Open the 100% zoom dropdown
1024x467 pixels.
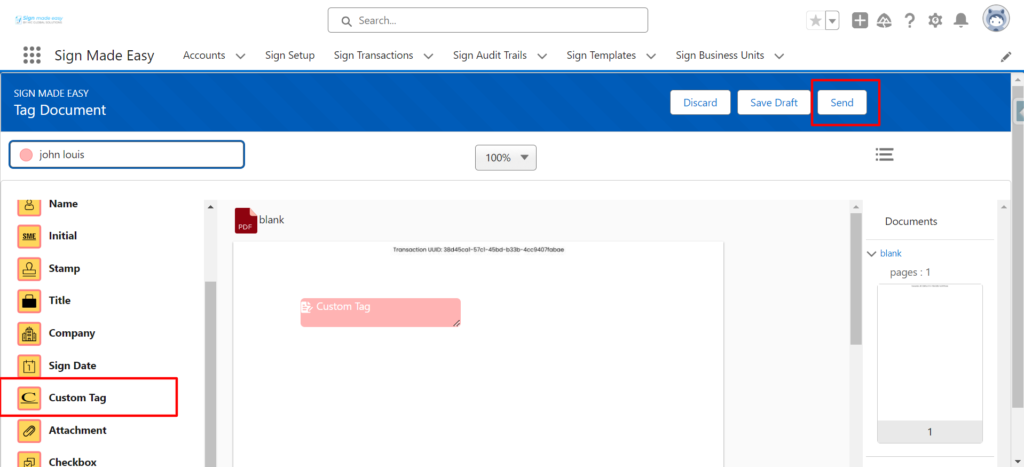coord(505,157)
